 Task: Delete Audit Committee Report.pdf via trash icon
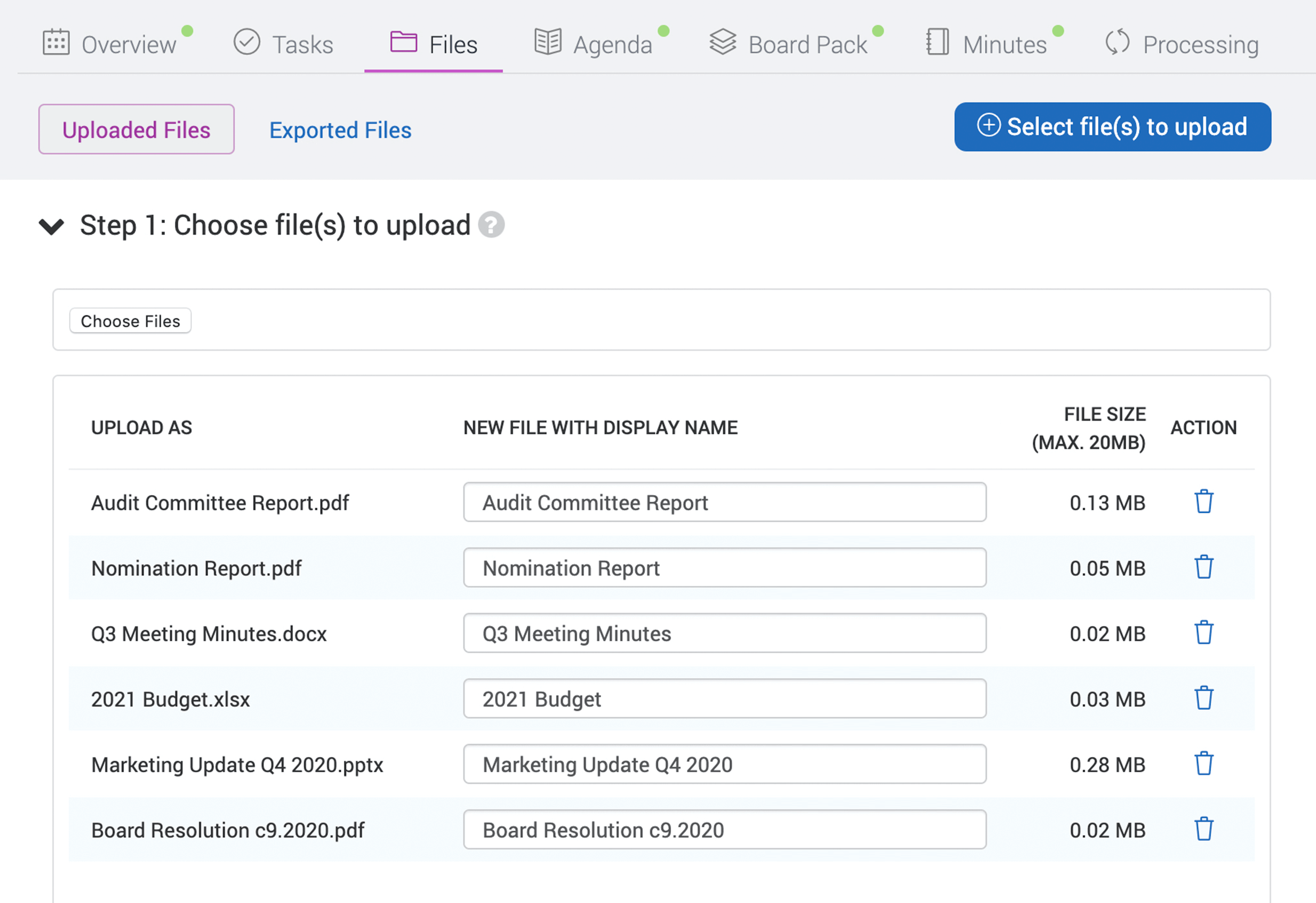pos(1204,501)
